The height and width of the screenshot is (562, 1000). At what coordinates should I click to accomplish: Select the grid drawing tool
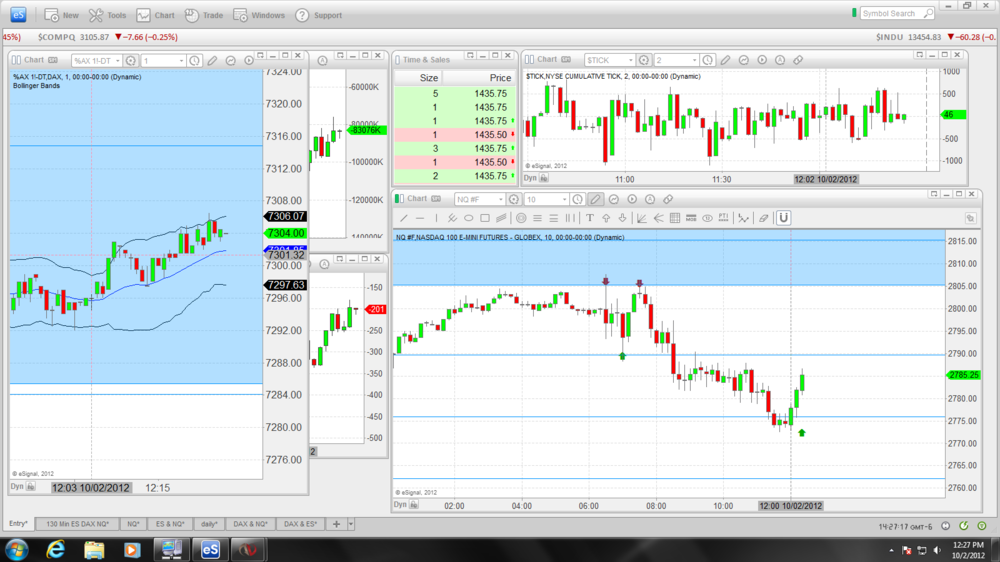pyautogui.click(x=675, y=218)
